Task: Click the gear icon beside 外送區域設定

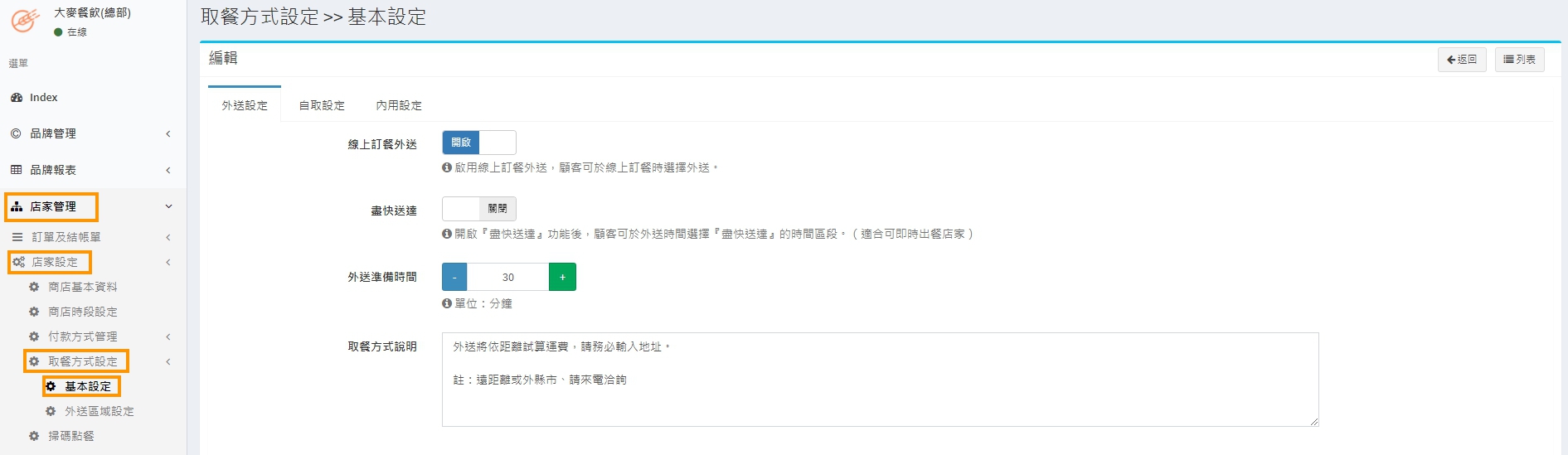Action: (51, 411)
